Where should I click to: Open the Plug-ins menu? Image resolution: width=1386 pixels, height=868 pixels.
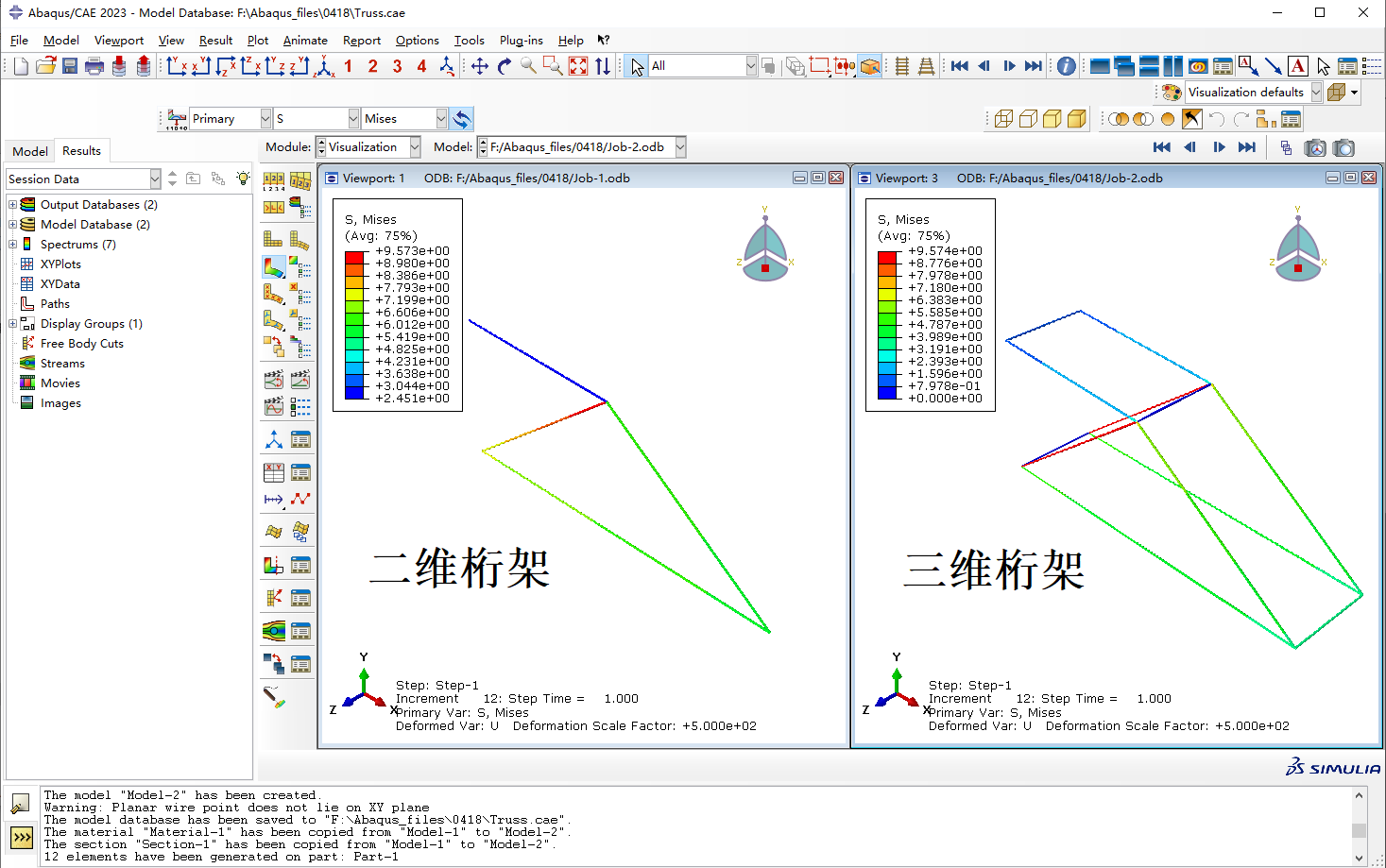[x=522, y=40]
